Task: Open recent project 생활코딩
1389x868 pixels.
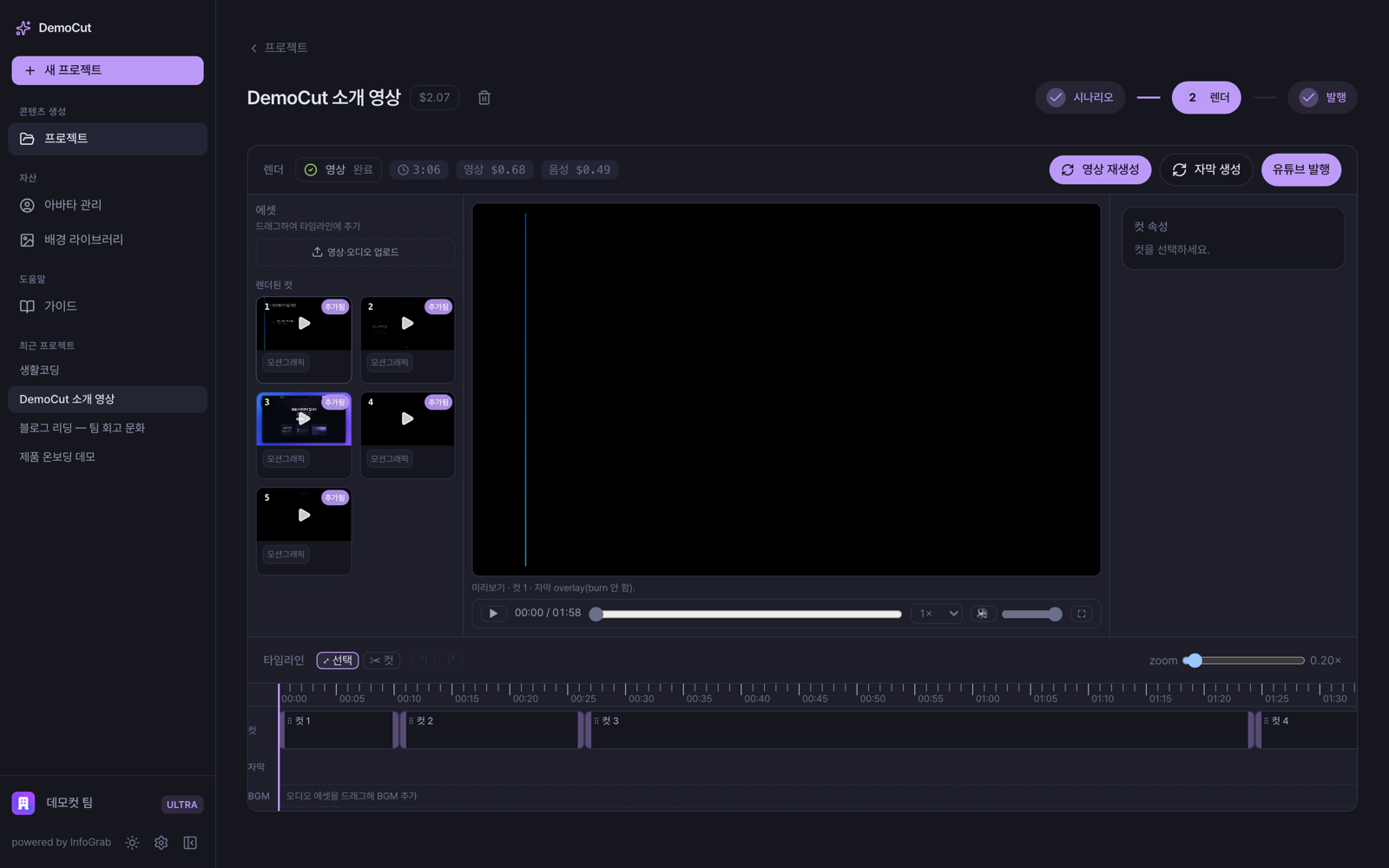Action: (108, 370)
